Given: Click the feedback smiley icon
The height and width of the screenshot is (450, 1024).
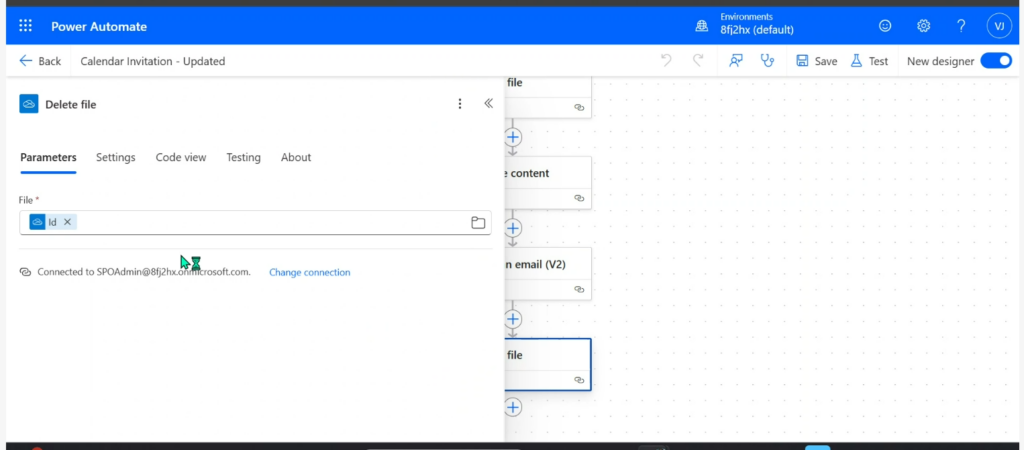Looking at the screenshot, I should point(885,26).
